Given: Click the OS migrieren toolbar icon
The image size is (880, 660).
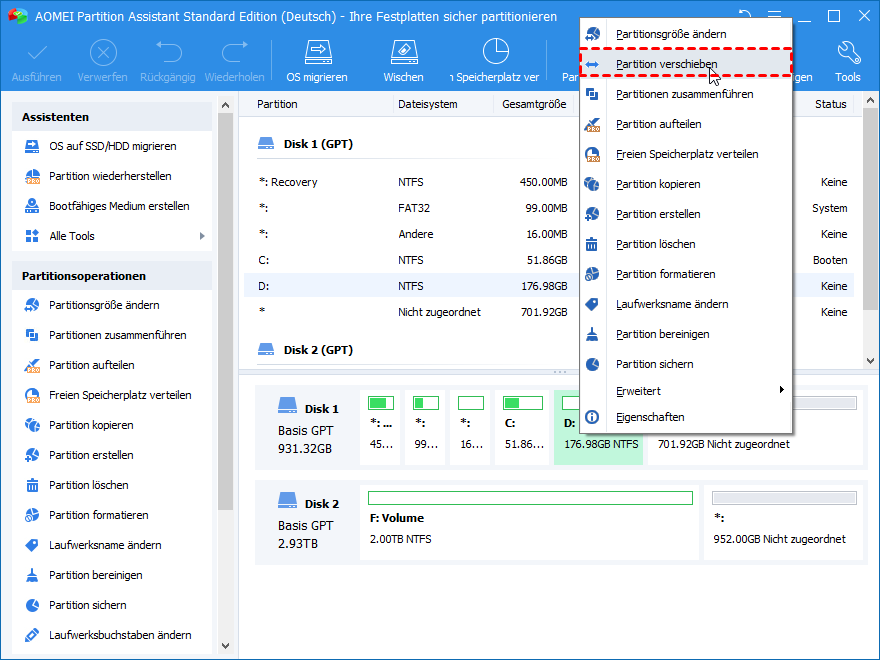Looking at the screenshot, I should pos(317,53).
